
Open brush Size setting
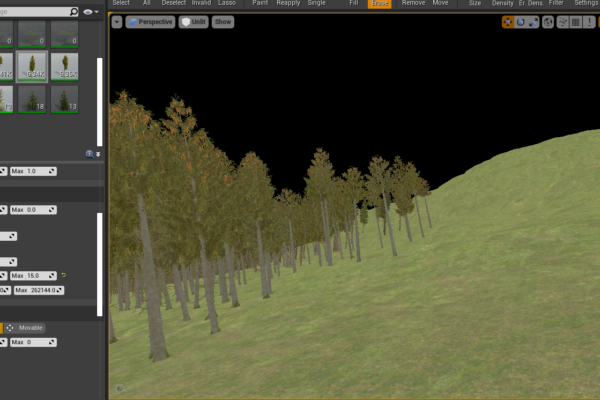coord(475,3)
